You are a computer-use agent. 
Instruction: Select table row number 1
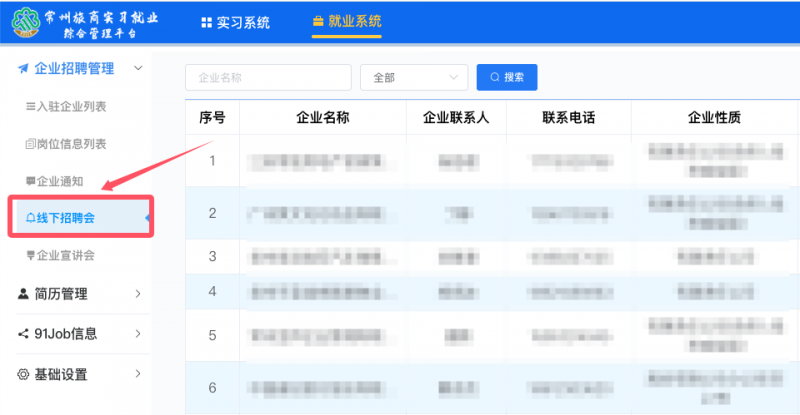tap(492, 161)
